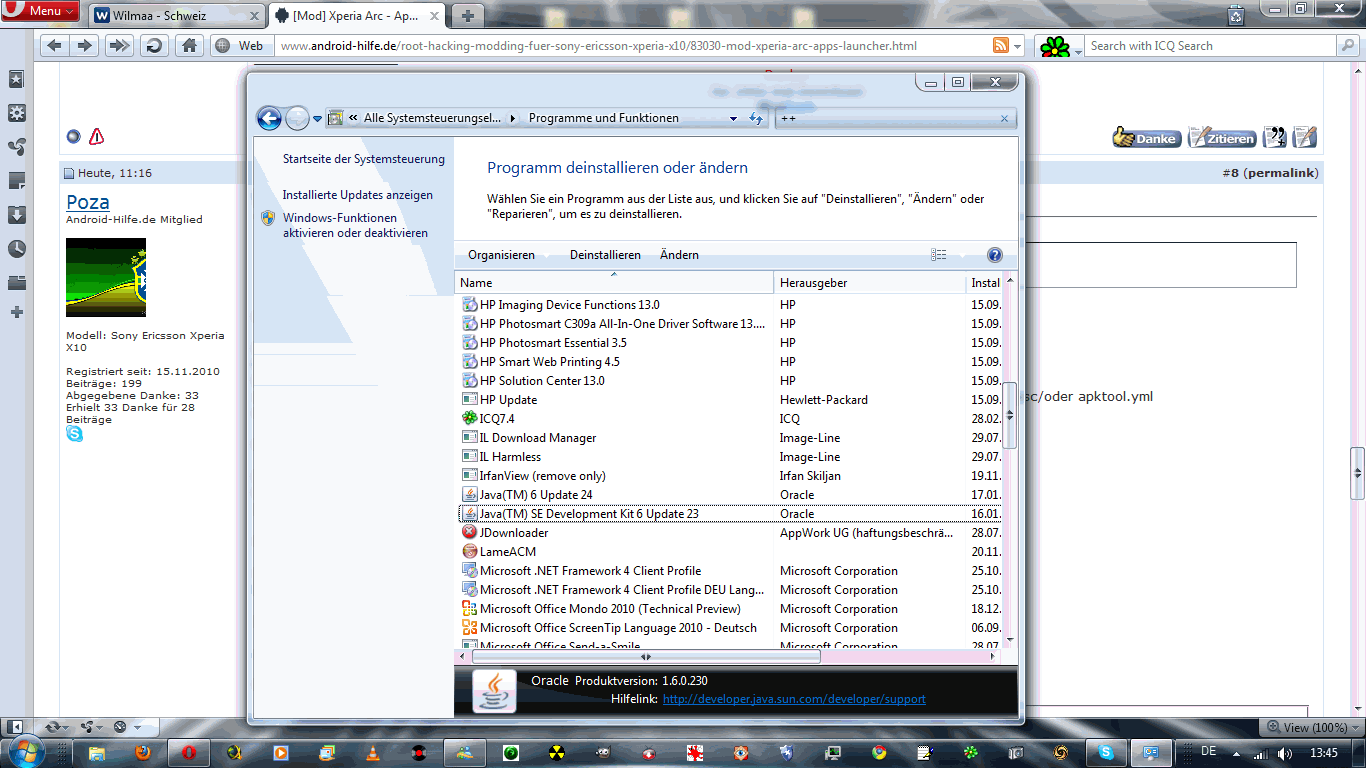Sort programs by Herausgeber column

[869, 283]
